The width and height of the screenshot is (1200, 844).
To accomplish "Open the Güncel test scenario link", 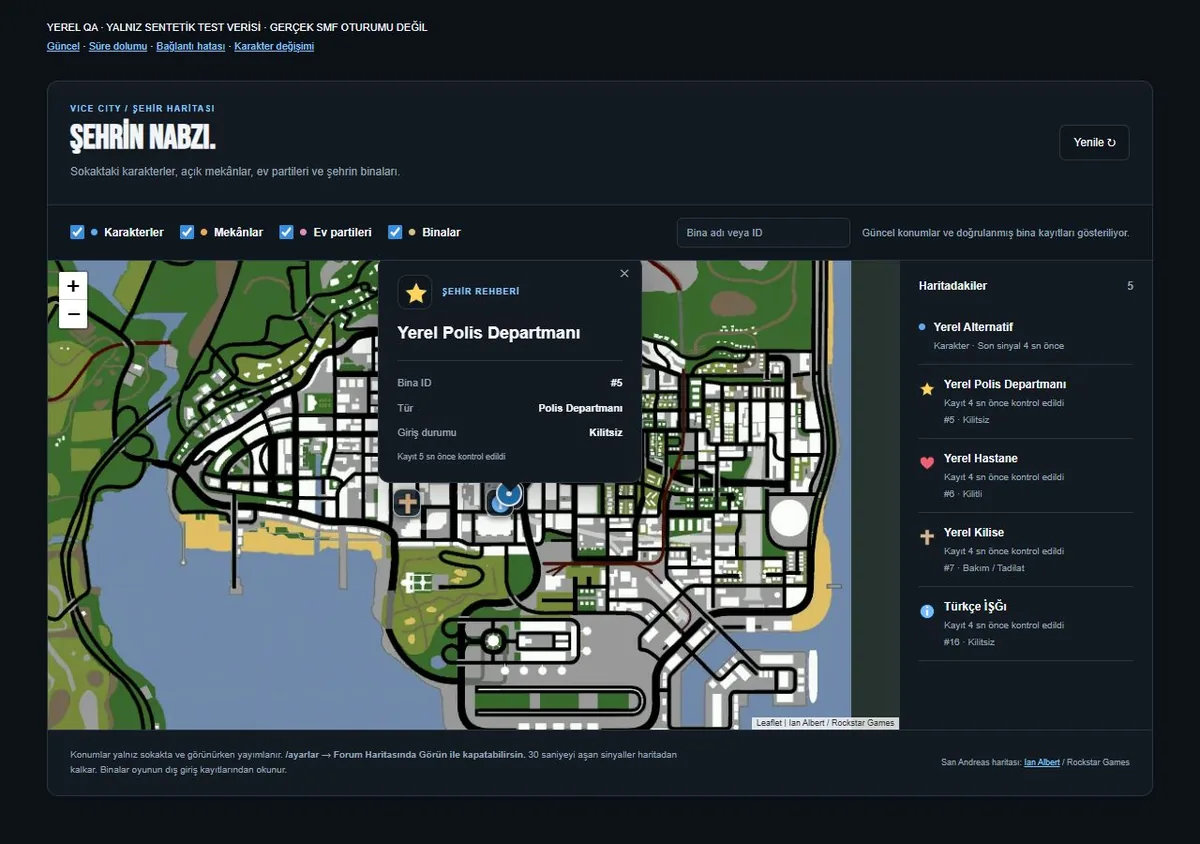I will [x=63, y=46].
